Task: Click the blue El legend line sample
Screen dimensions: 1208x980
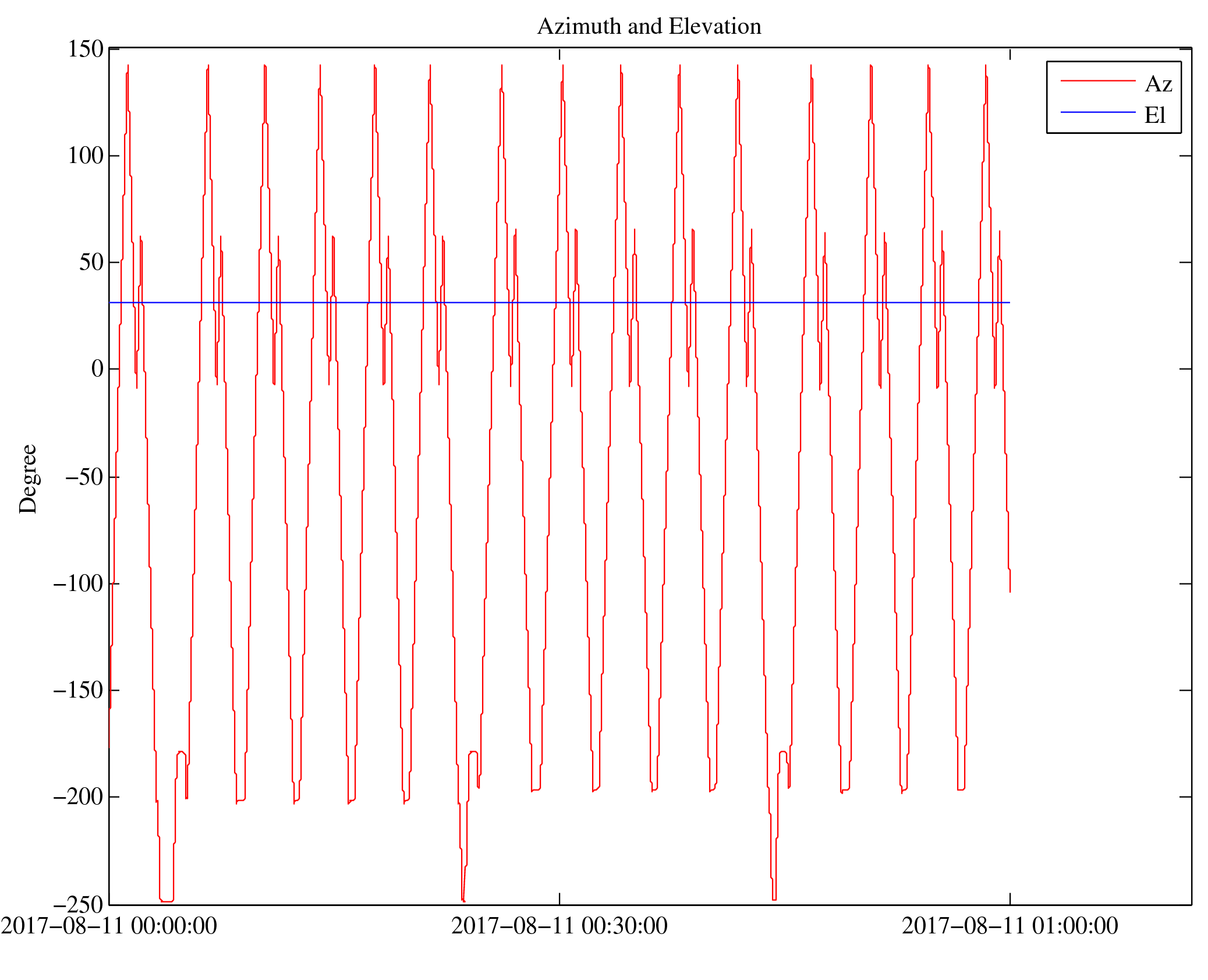Action: pos(1098,112)
